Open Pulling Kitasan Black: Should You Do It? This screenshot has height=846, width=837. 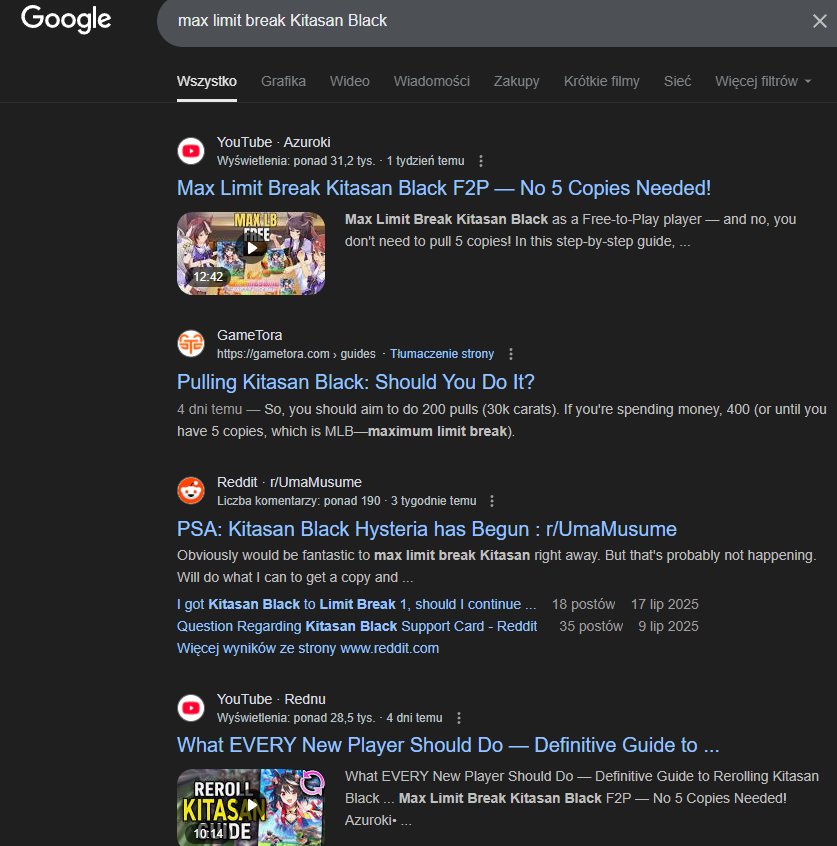[356, 382]
